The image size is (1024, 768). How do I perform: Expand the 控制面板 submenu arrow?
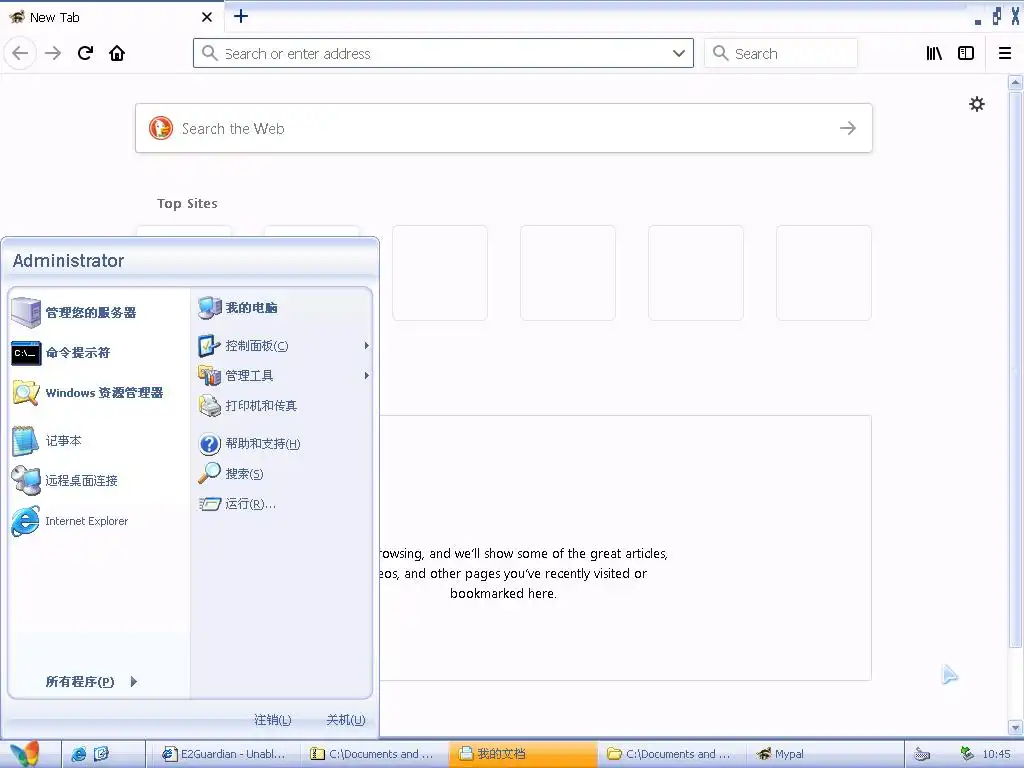(366, 345)
